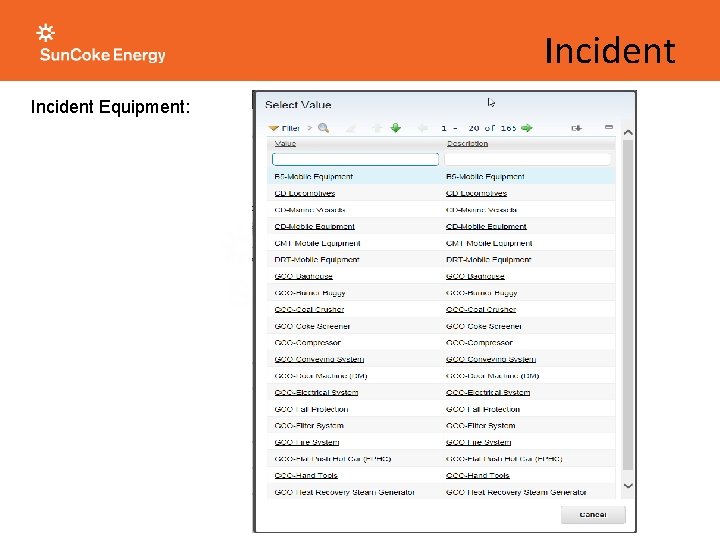This screenshot has width=720, height=540.
Task: Click the grayed-out up arrow icon
Action: [x=377, y=128]
